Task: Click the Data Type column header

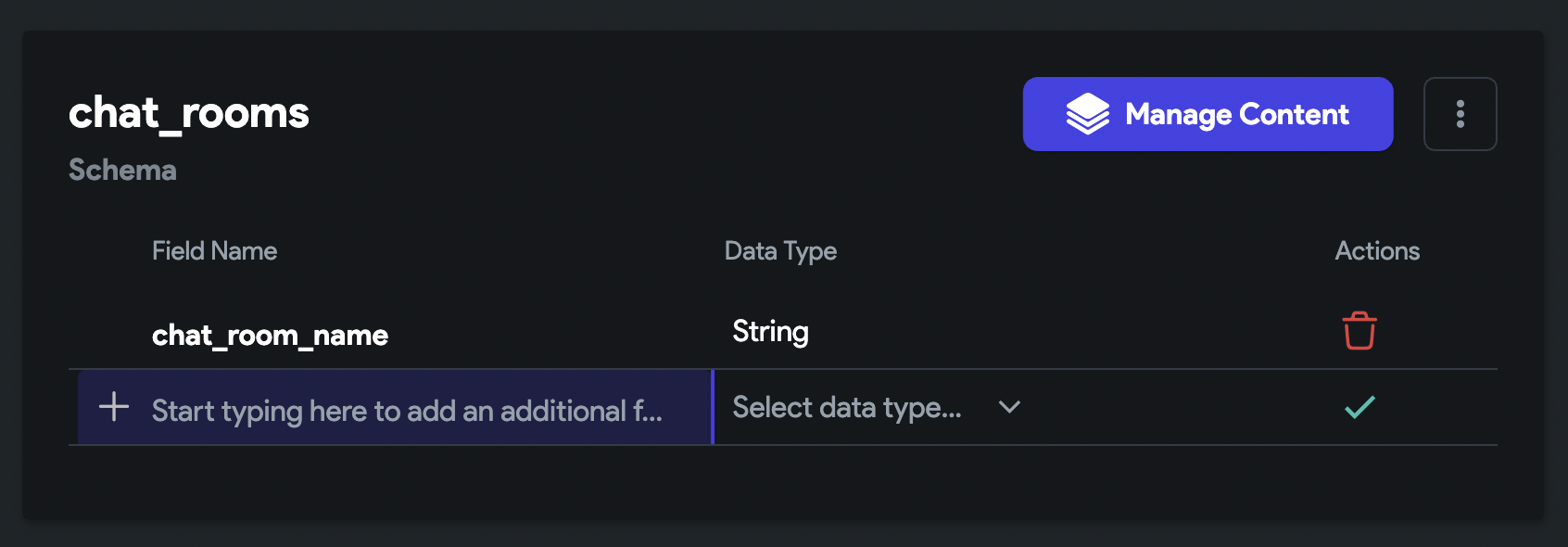Action: click(780, 251)
